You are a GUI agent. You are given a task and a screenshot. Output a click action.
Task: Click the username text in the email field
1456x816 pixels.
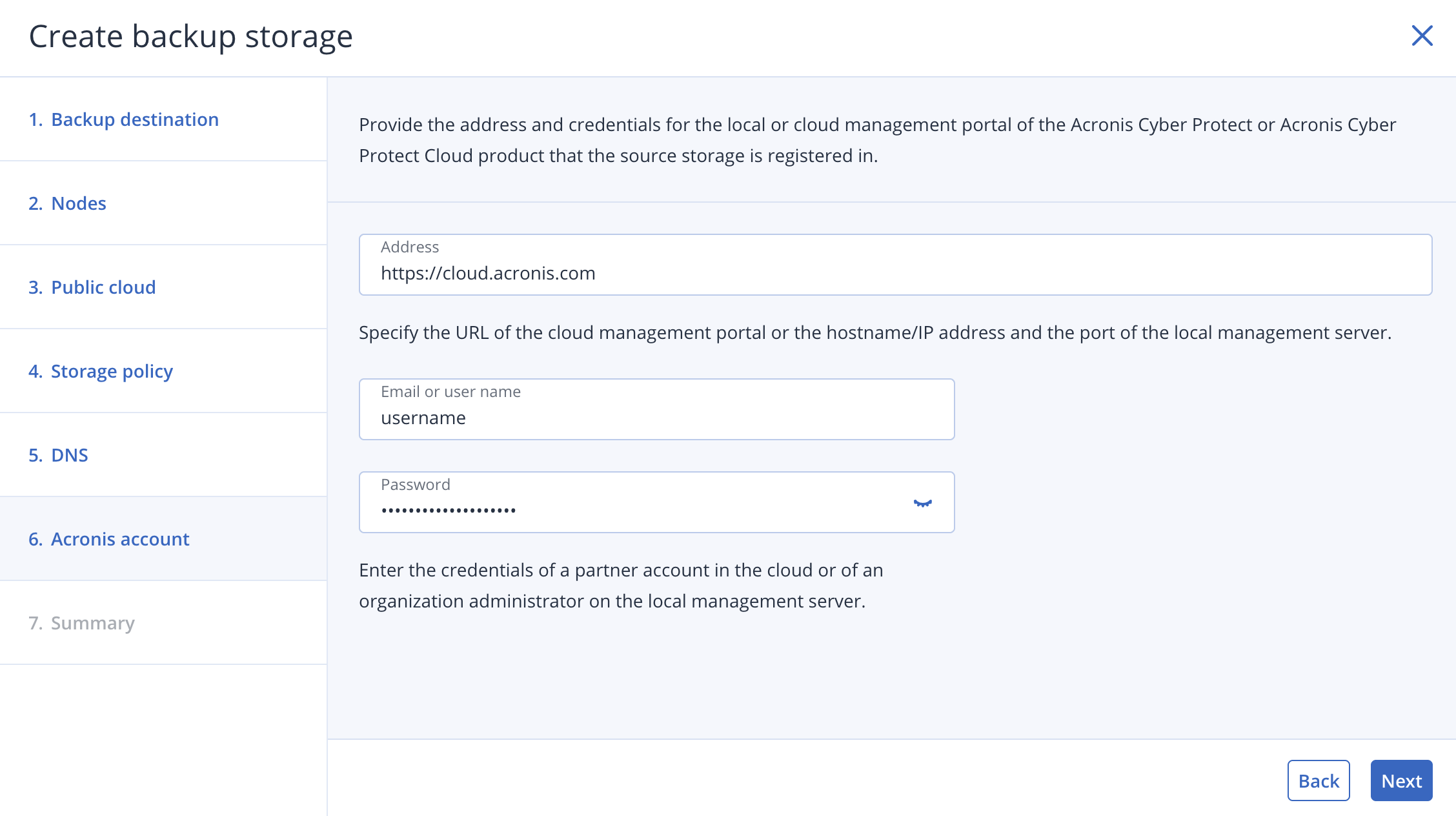coord(423,417)
